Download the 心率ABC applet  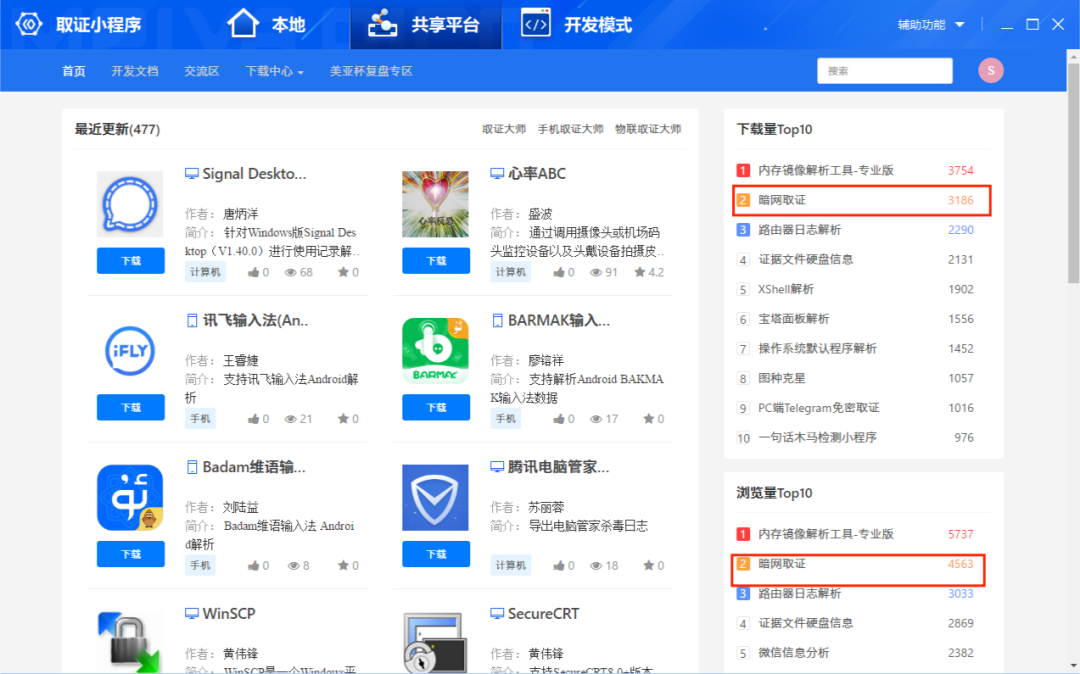coord(436,261)
